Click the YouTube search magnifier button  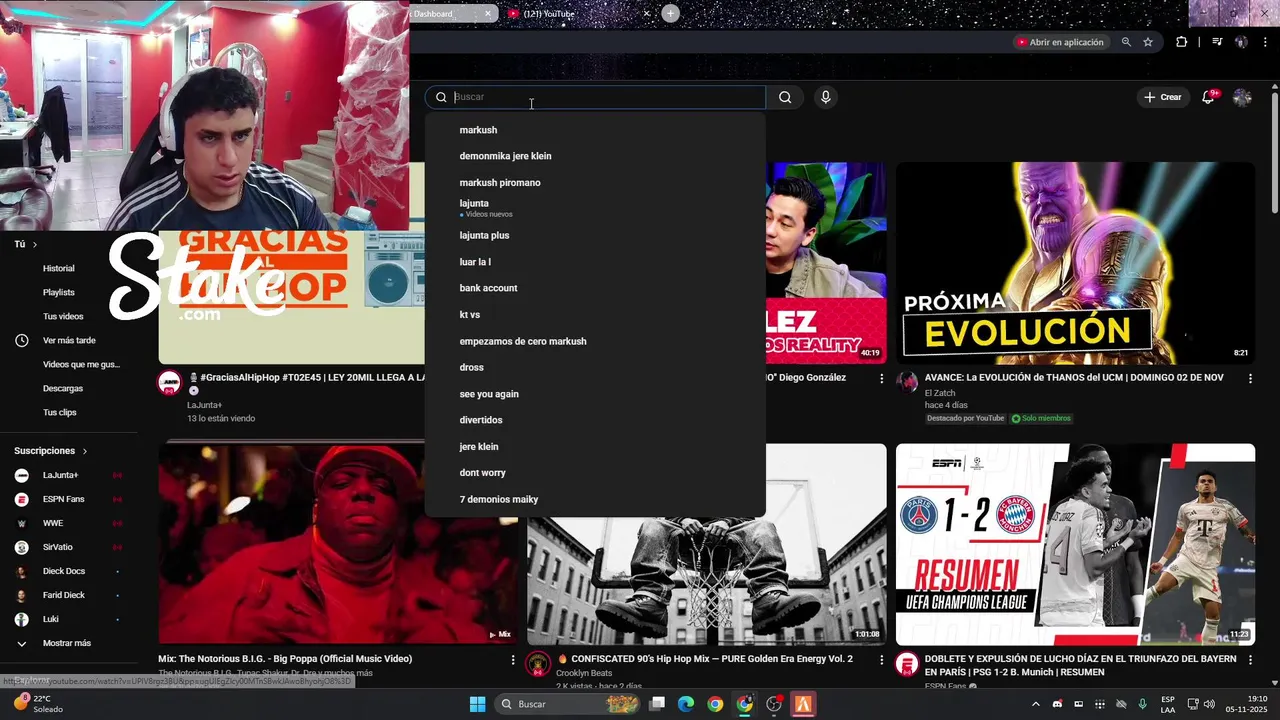point(785,97)
